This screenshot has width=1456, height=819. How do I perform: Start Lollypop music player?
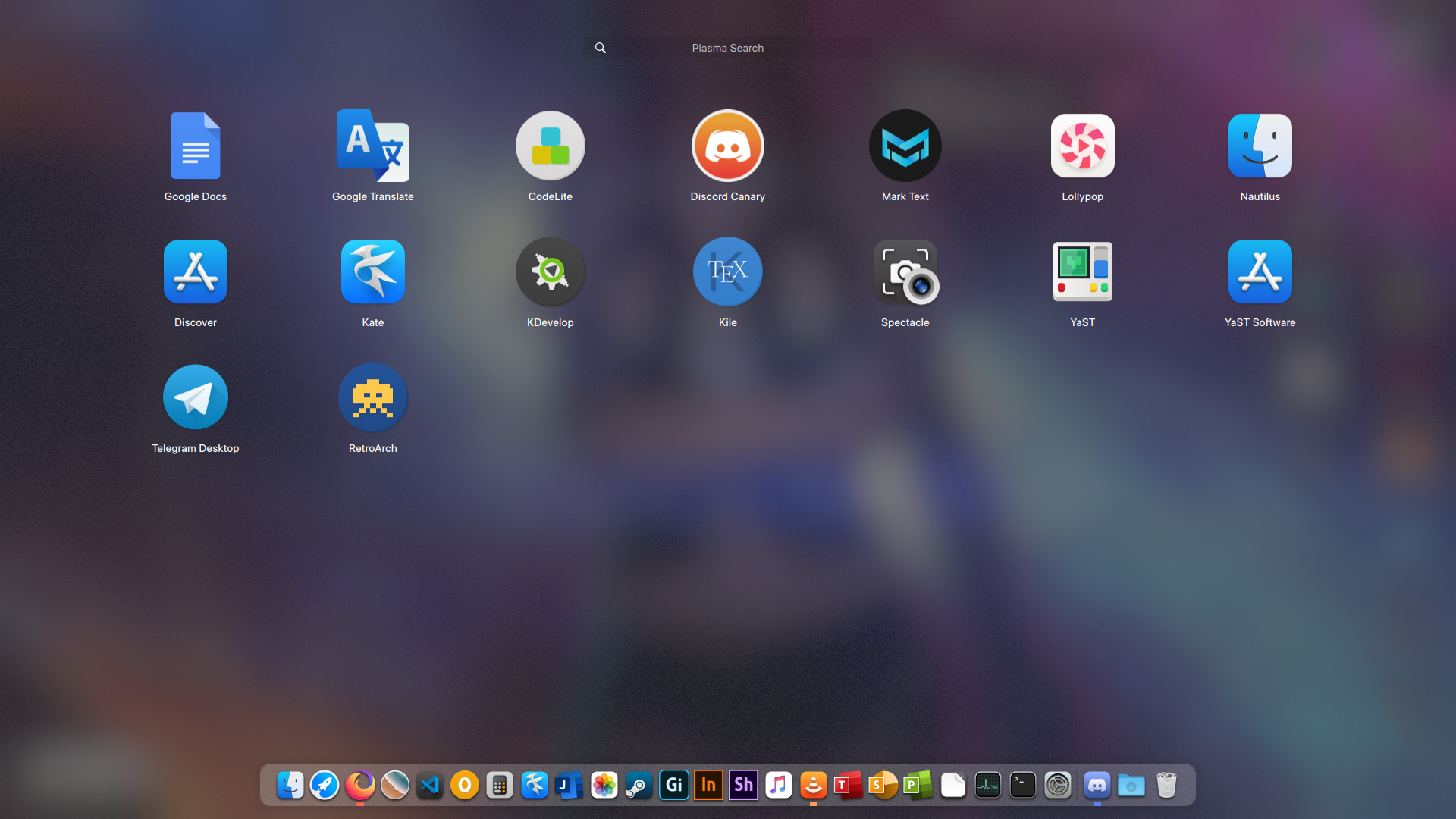pos(1082,146)
